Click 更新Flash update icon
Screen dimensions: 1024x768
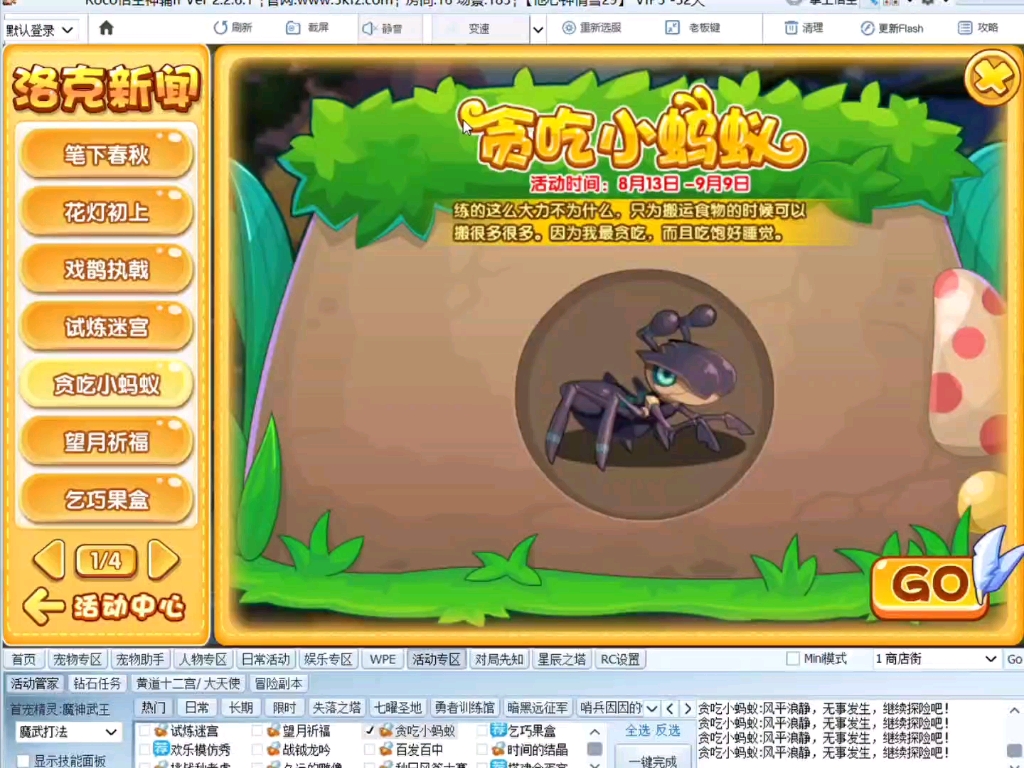point(867,28)
